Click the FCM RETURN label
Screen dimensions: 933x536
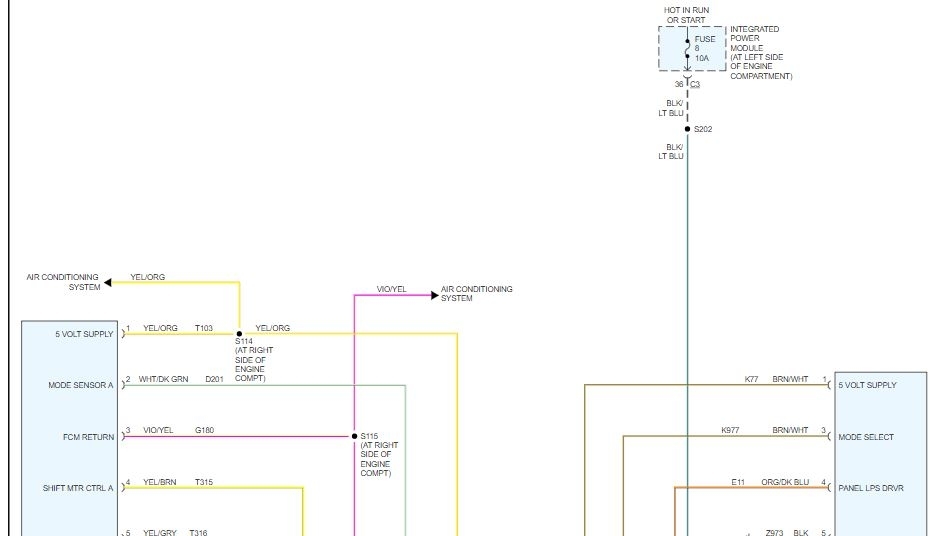point(88,437)
